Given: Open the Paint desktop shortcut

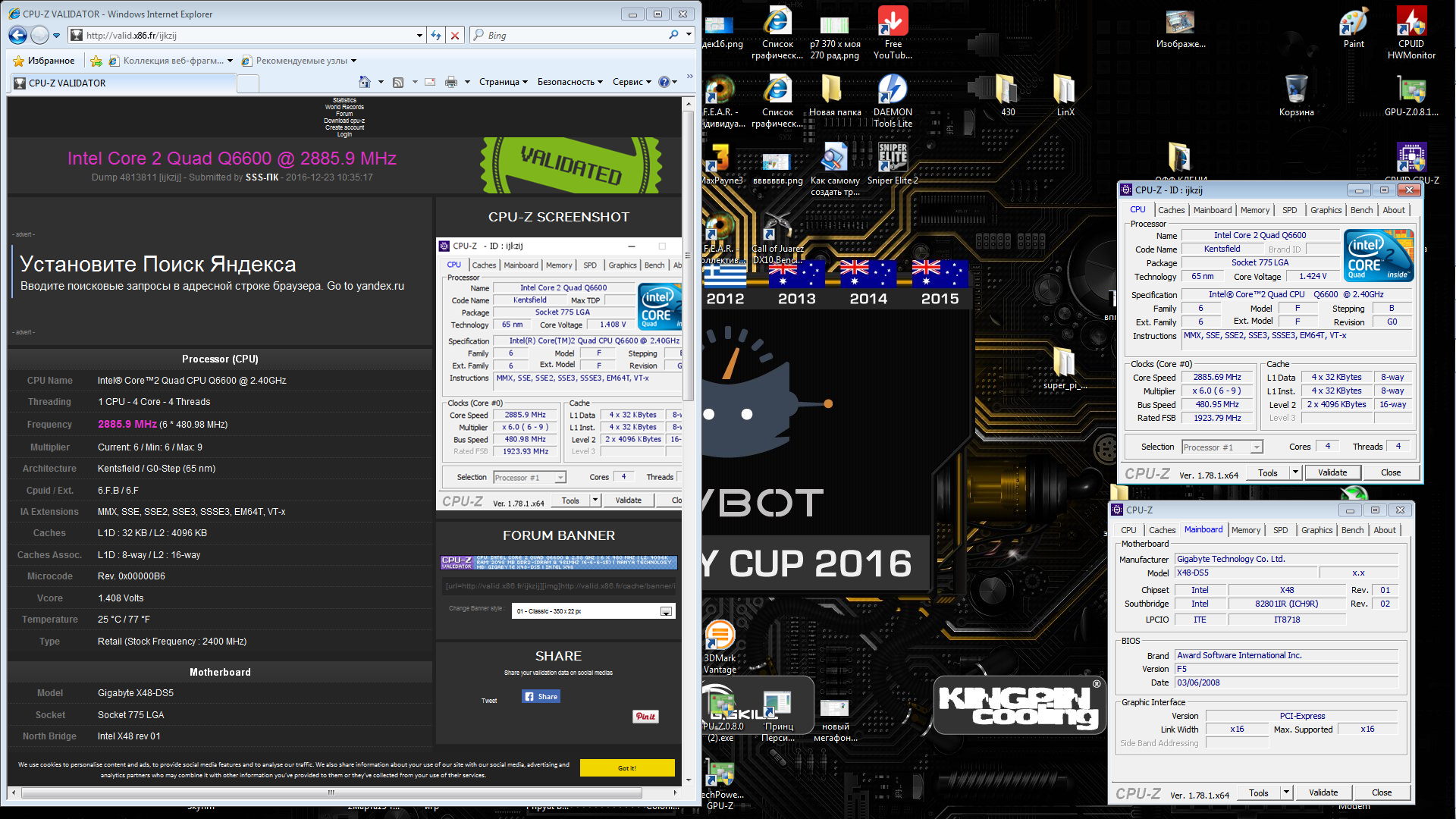Looking at the screenshot, I should [1354, 28].
